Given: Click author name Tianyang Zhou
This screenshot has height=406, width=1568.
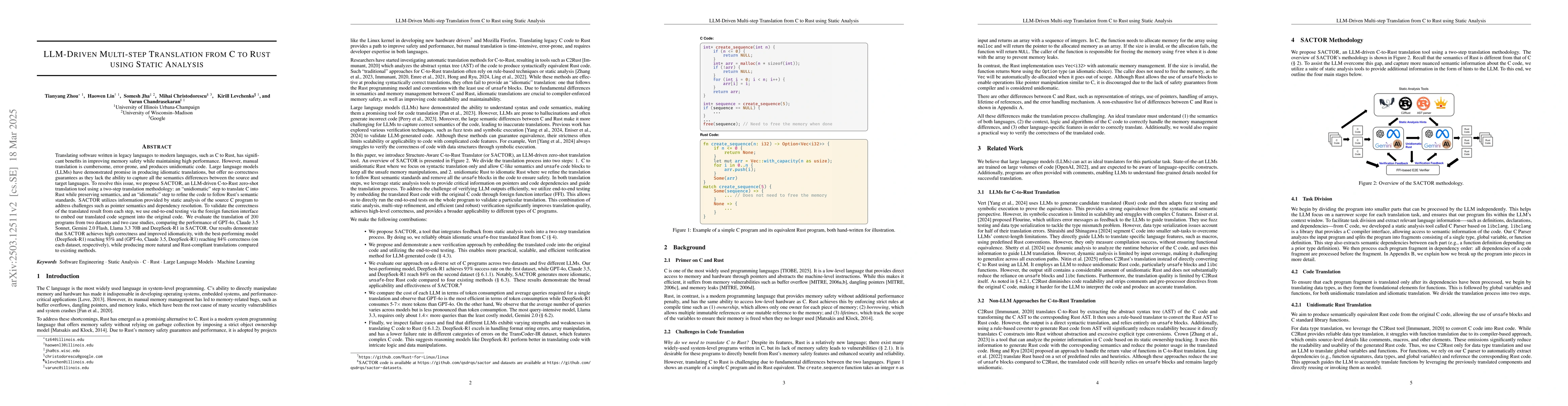Looking at the screenshot, I should click(x=62, y=96).
